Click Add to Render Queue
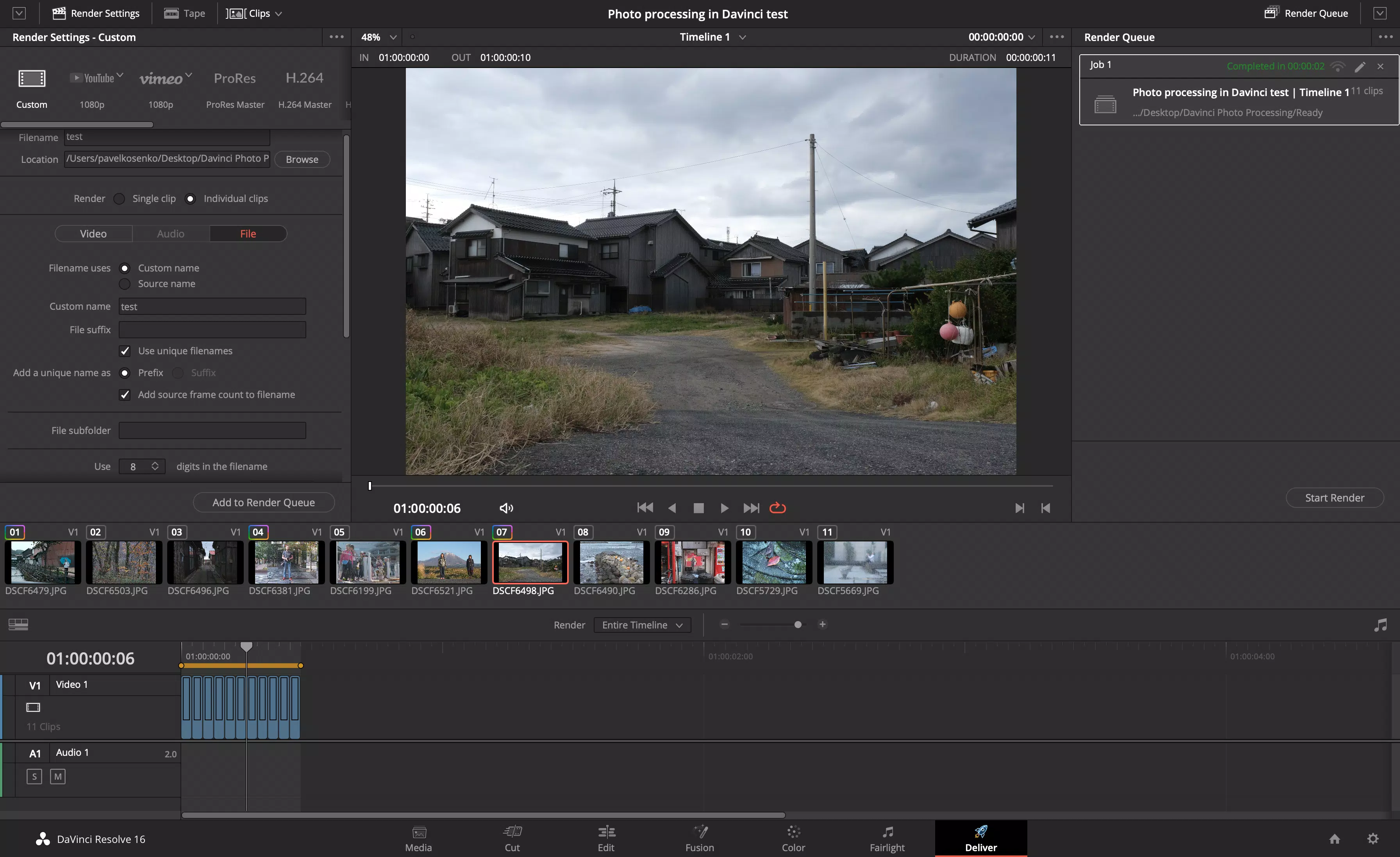This screenshot has width=1400, height=857. pyautogui.click(x=264, y=502)
